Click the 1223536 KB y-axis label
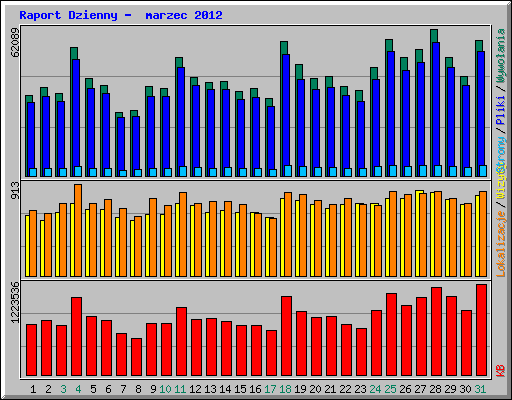 pos(15,302)
